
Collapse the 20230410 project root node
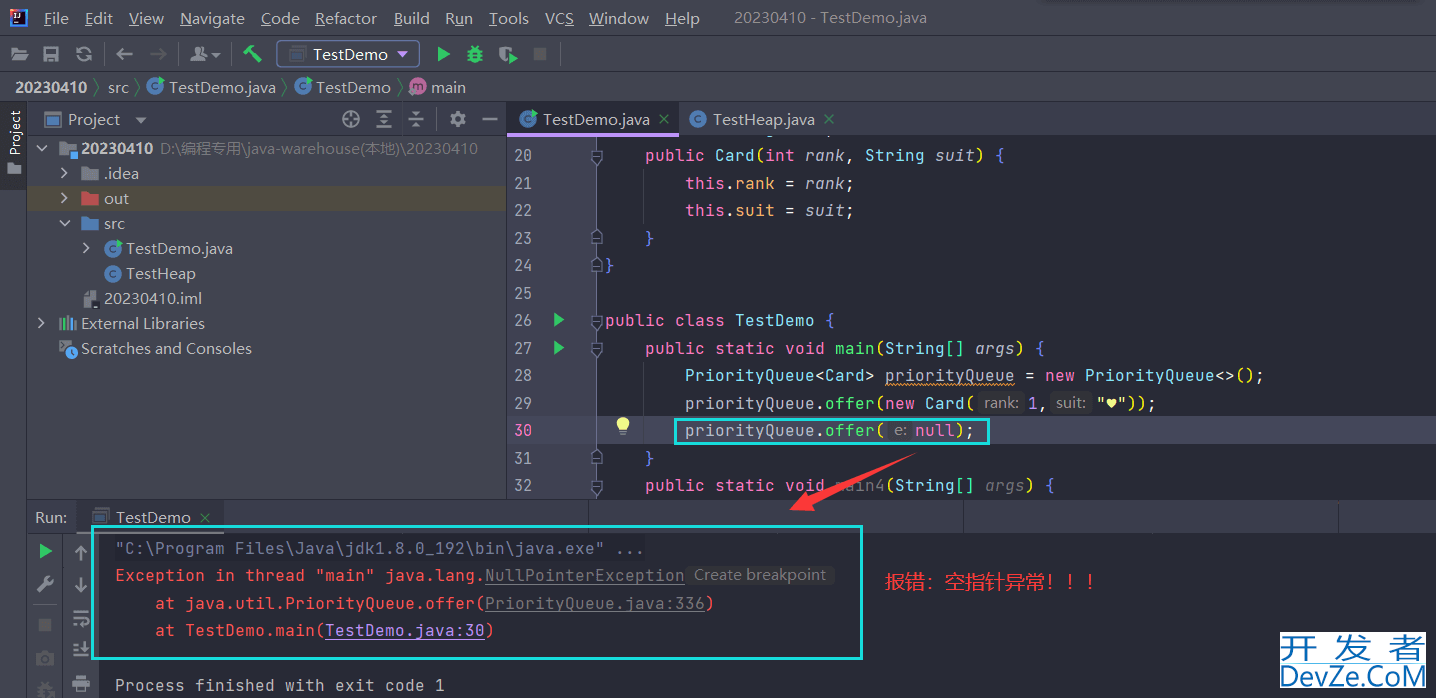click(x=41, y=148)
